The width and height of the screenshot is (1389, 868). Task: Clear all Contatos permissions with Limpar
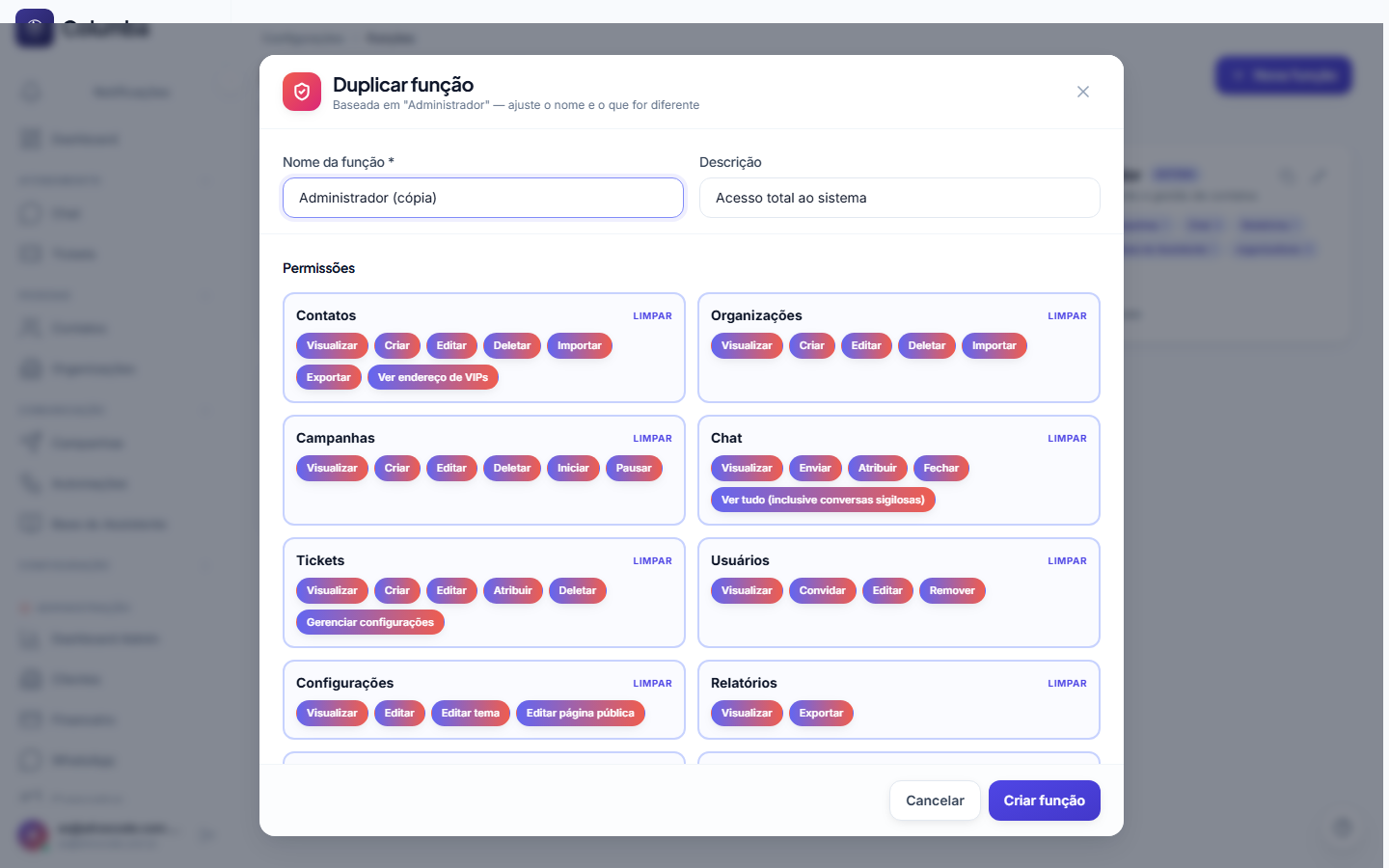tap(652, 315)
